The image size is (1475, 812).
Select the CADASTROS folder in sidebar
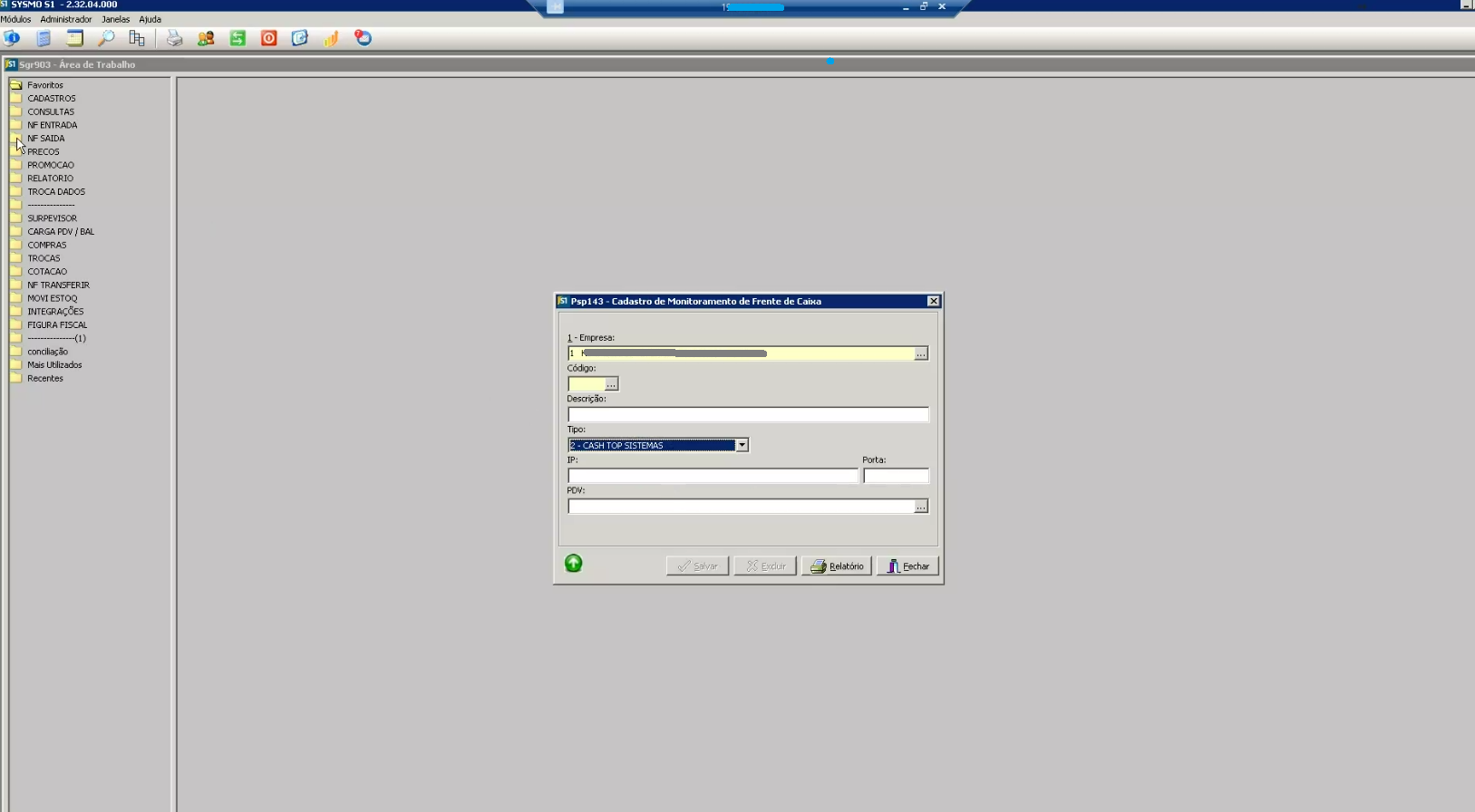tap(51, 98)
